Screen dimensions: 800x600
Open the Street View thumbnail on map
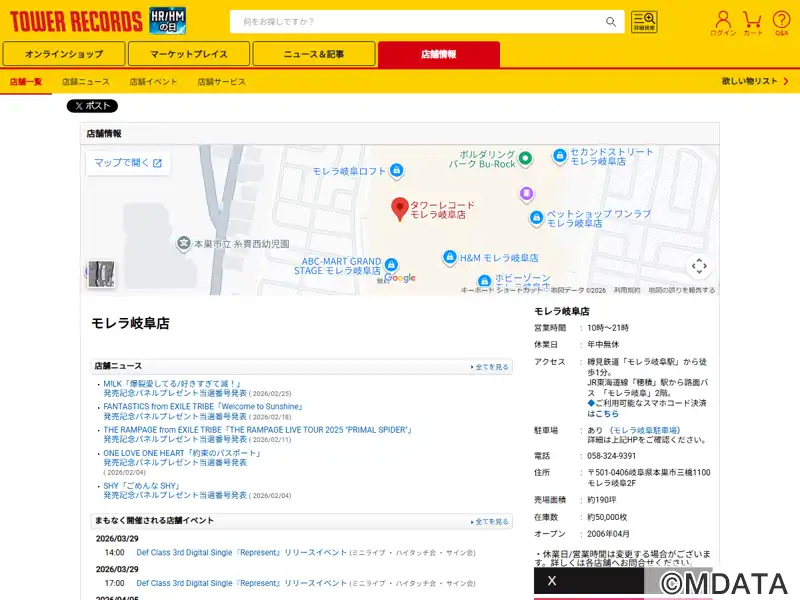pyautogui.click(x=101, y=274)
